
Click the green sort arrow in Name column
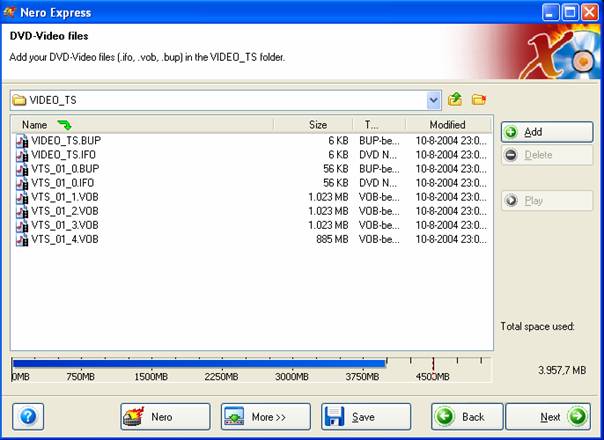click(x=64, y=125)
